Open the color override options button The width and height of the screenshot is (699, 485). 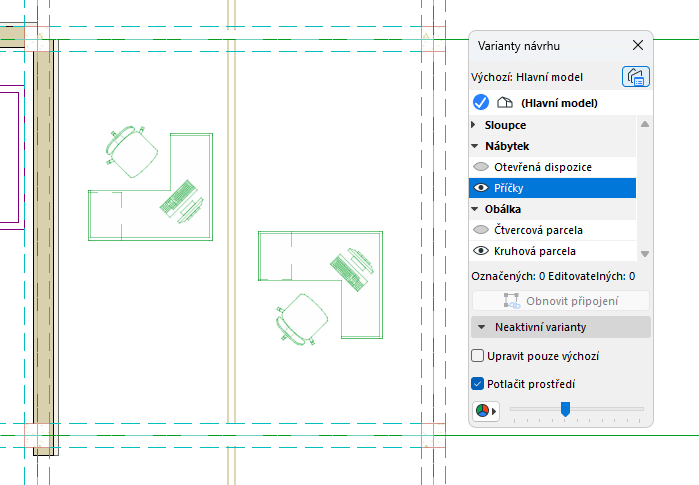click(485, 411)
